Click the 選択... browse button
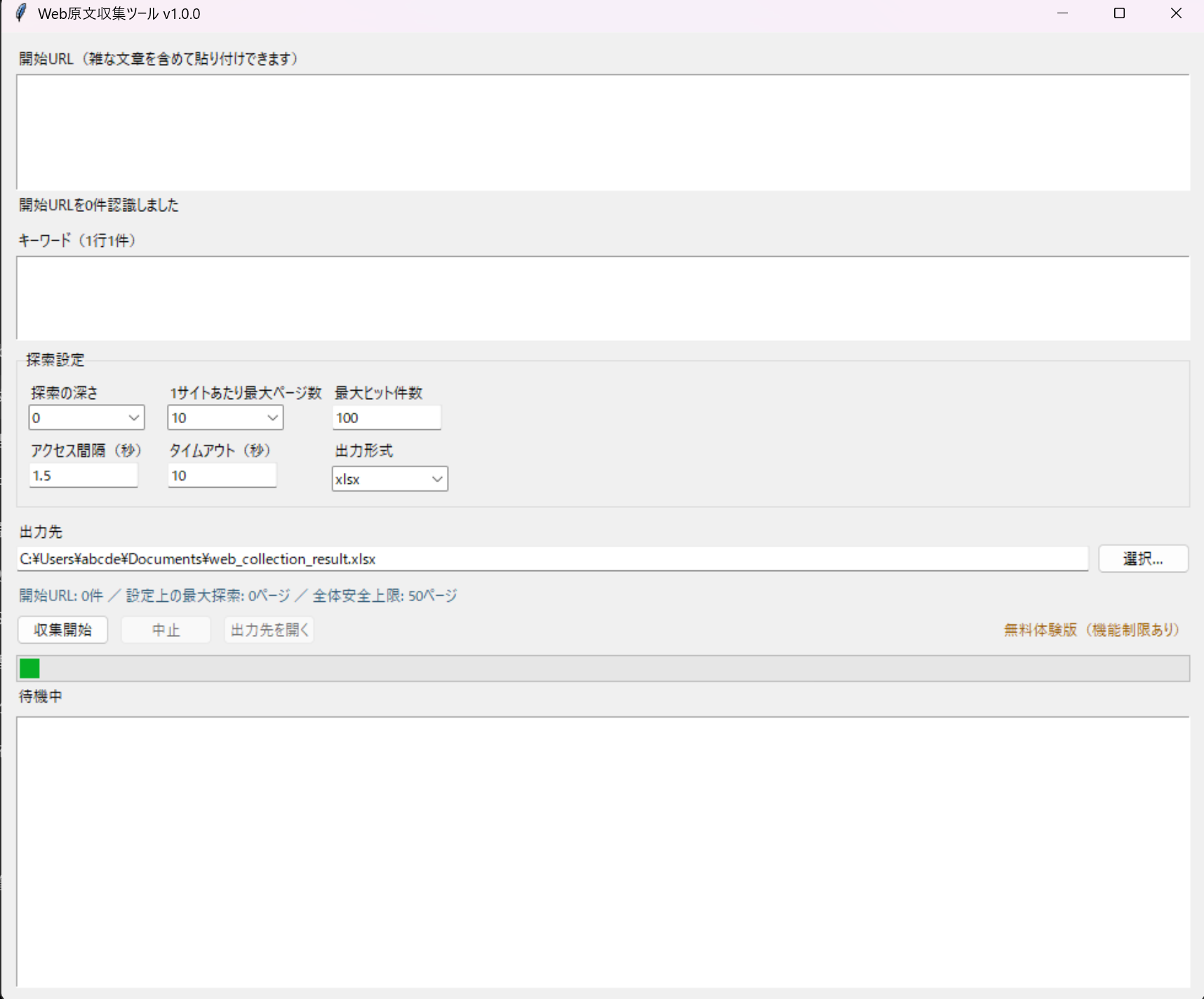Viewport: 1204px width, 999px height. (1143, 558)
